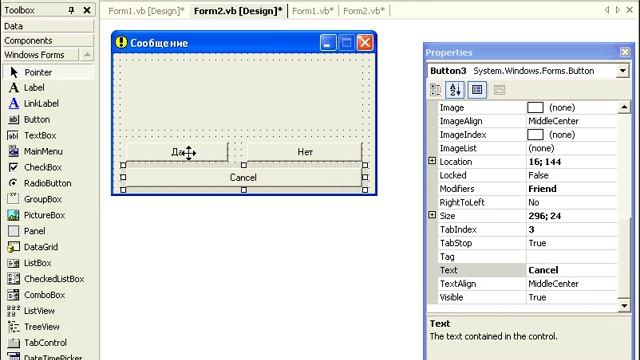Sort properties alphabetically

(x=455, y=90)
